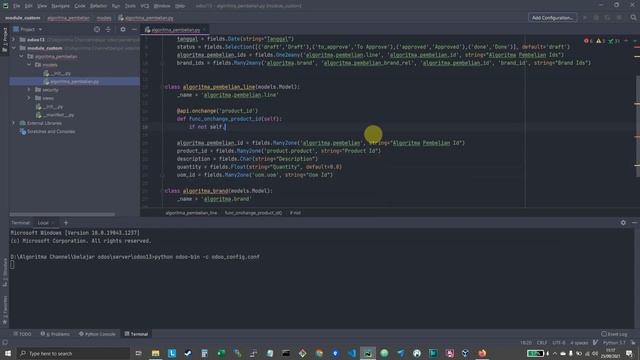Viewport: 640px width, 360px height.
Task: Open the Code menu
Action: 80,6
